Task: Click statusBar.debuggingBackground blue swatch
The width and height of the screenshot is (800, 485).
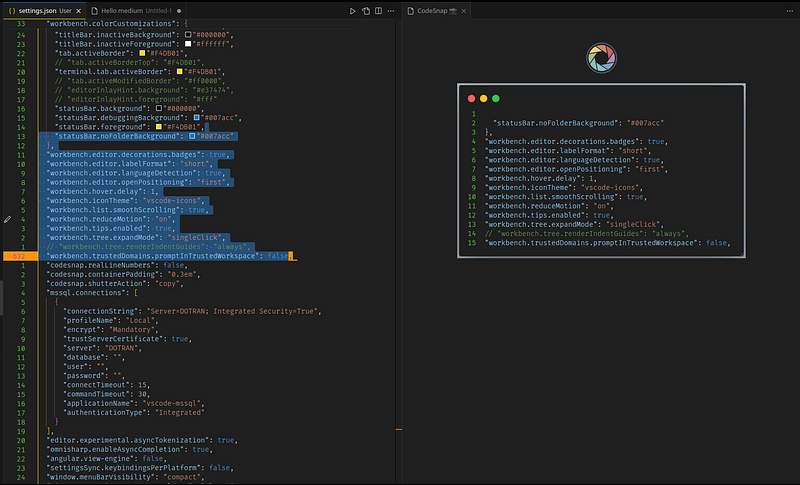Action: (196, 117)
